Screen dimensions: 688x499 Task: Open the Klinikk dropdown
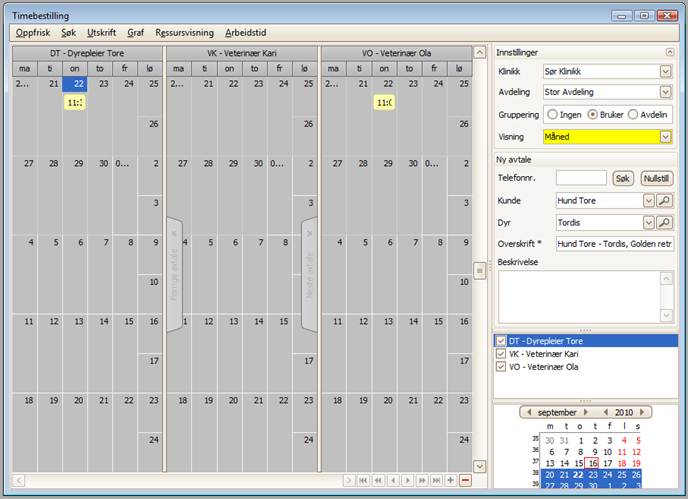(x=665, y=71)
